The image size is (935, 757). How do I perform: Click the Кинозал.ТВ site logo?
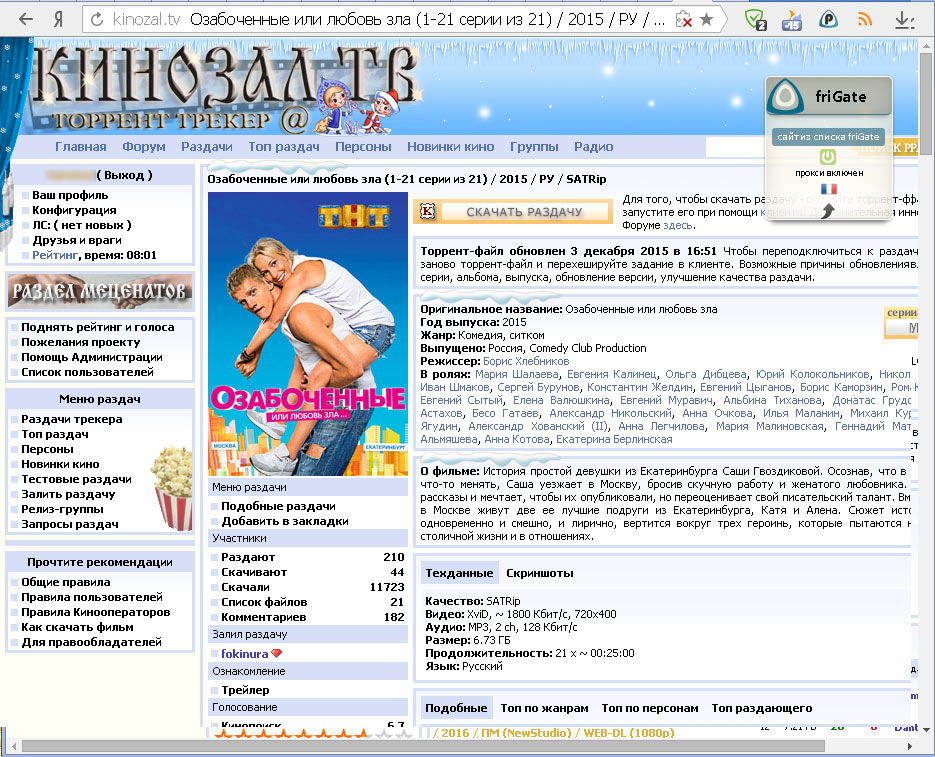(x=227, y=87)
